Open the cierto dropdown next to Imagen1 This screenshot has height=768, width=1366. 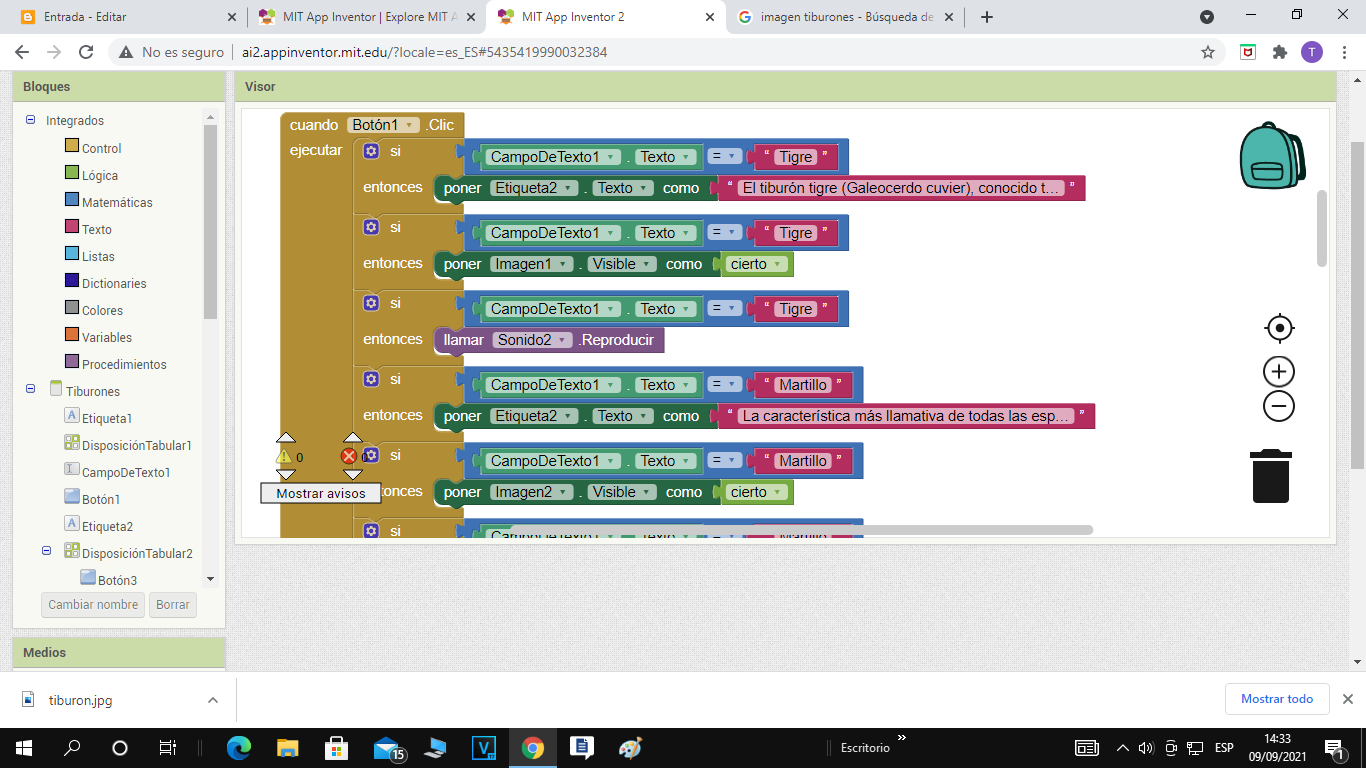[x=757, y=264]
